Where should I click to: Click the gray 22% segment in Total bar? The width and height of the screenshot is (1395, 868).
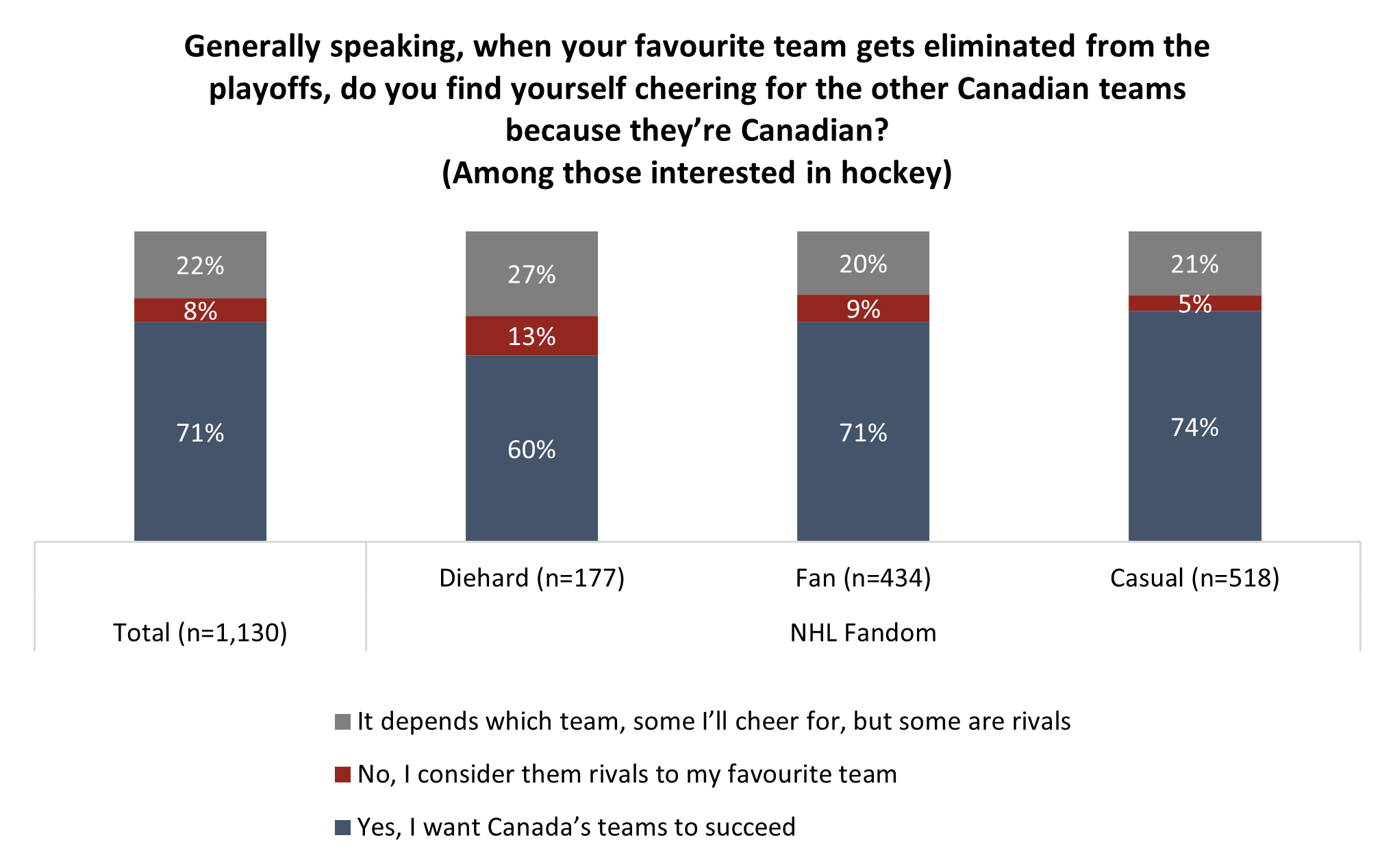click(x=200, y=265)
